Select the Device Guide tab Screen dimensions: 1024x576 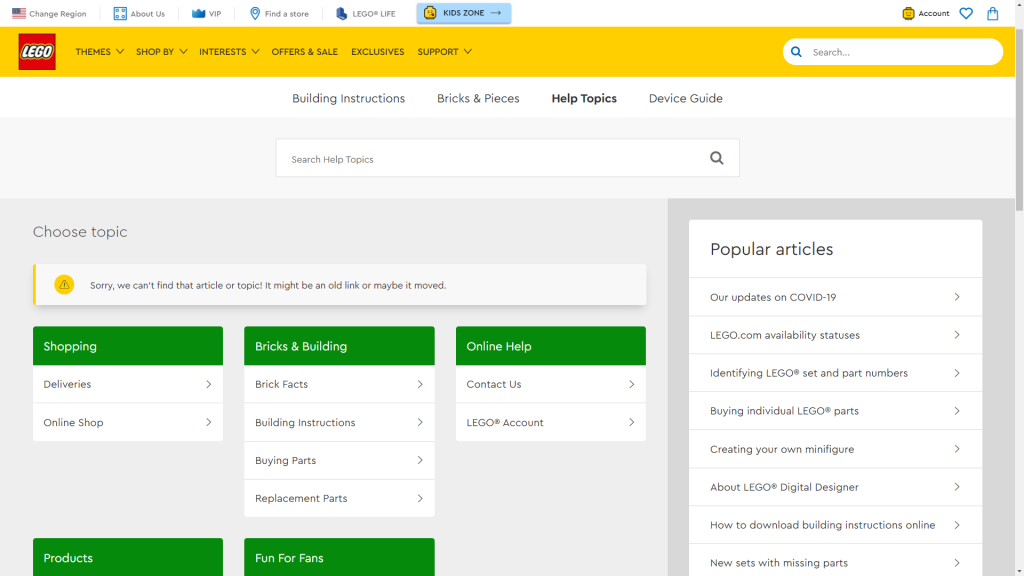[685, 98]
